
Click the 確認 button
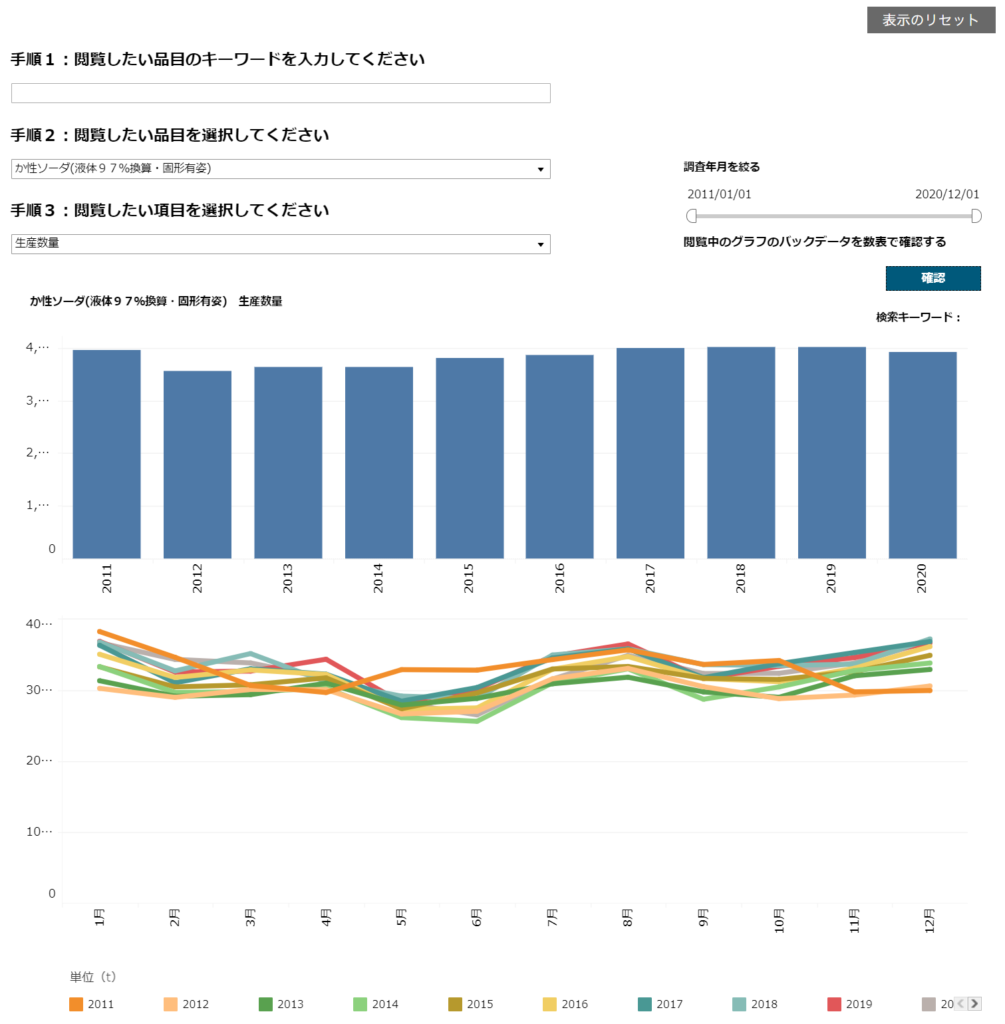coord(933,278)
